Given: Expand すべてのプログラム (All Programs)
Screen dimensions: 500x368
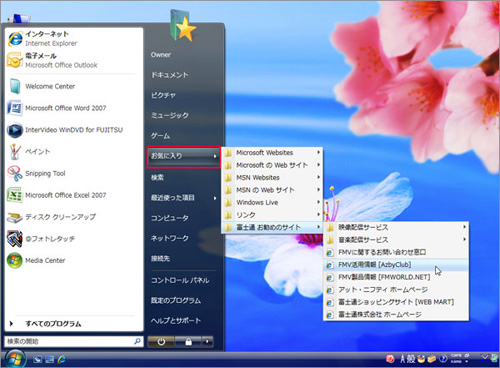Looking at the screenshot, I should click(74, 324).
